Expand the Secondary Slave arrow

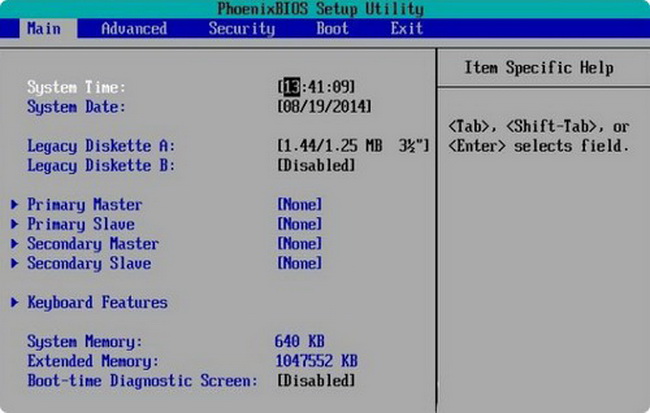[15, 263]
